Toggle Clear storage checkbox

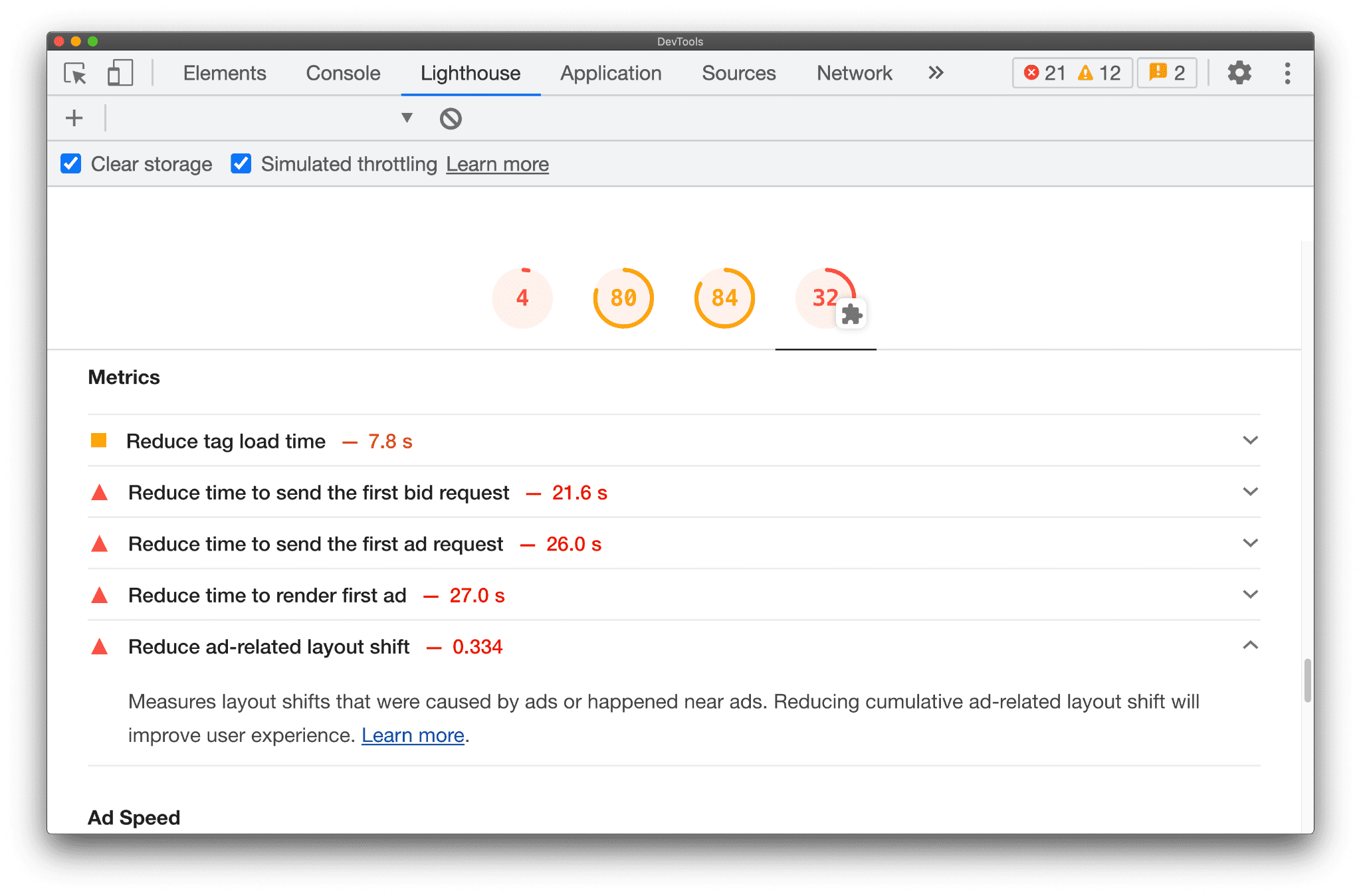(x=72, y=164)
